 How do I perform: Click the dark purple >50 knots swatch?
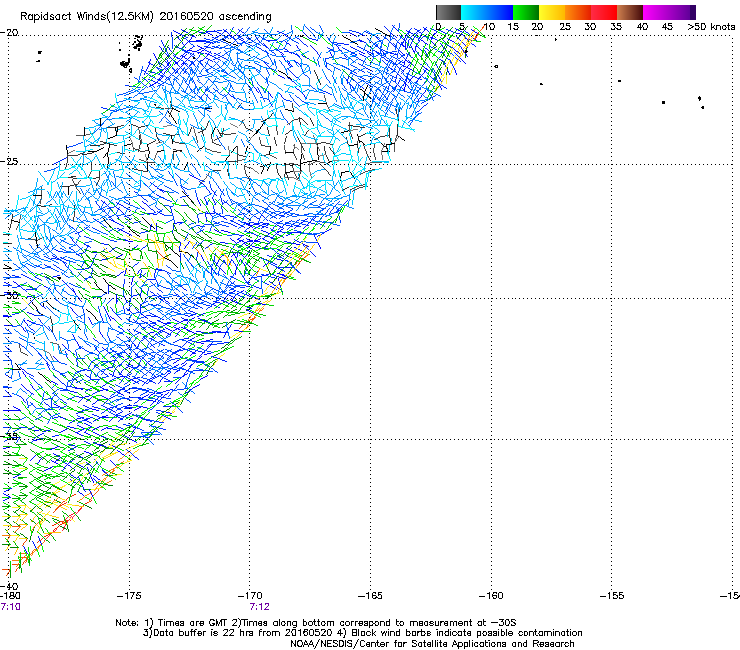coord(693,12)
